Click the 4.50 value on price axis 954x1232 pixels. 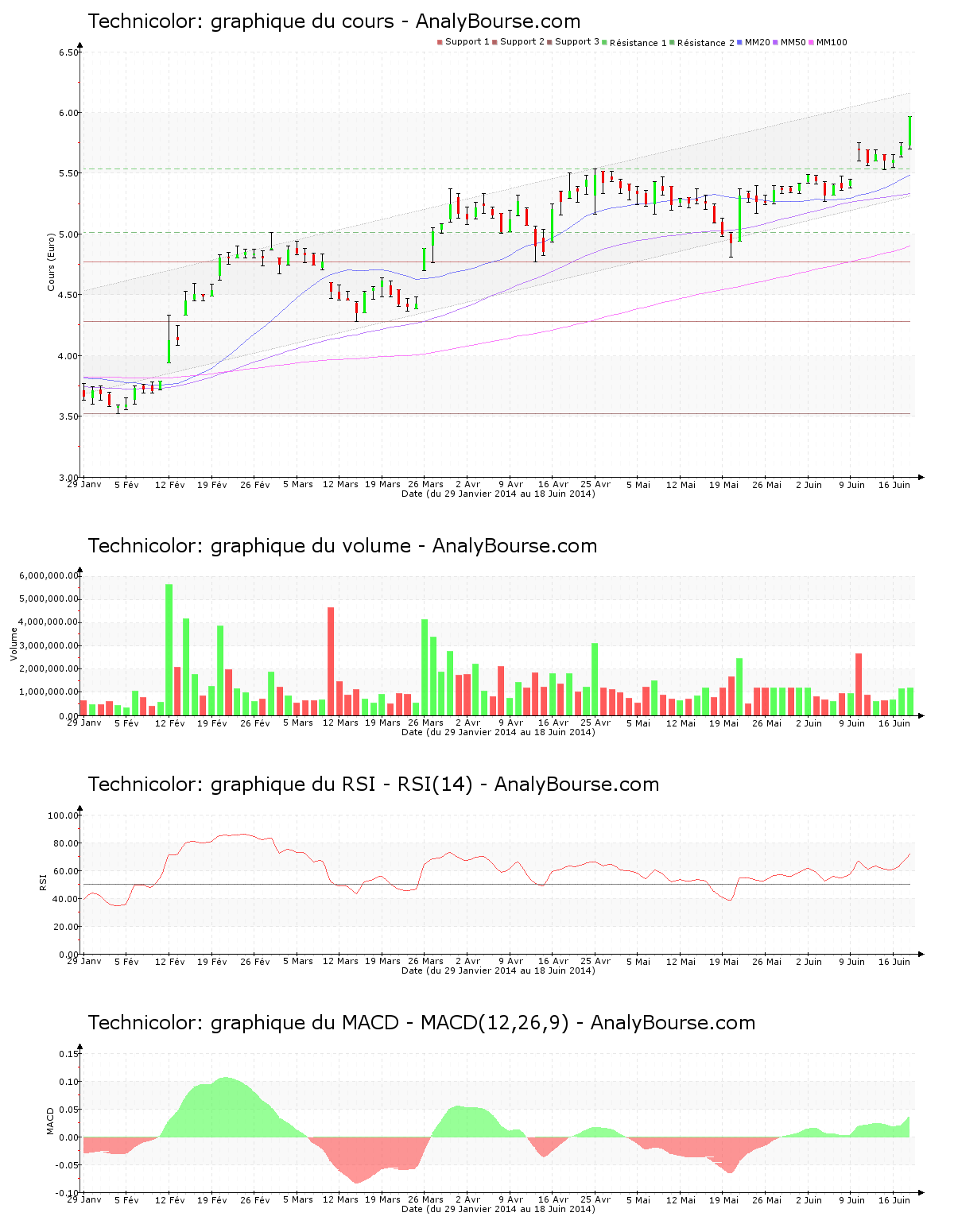click(x=68, y=295)
